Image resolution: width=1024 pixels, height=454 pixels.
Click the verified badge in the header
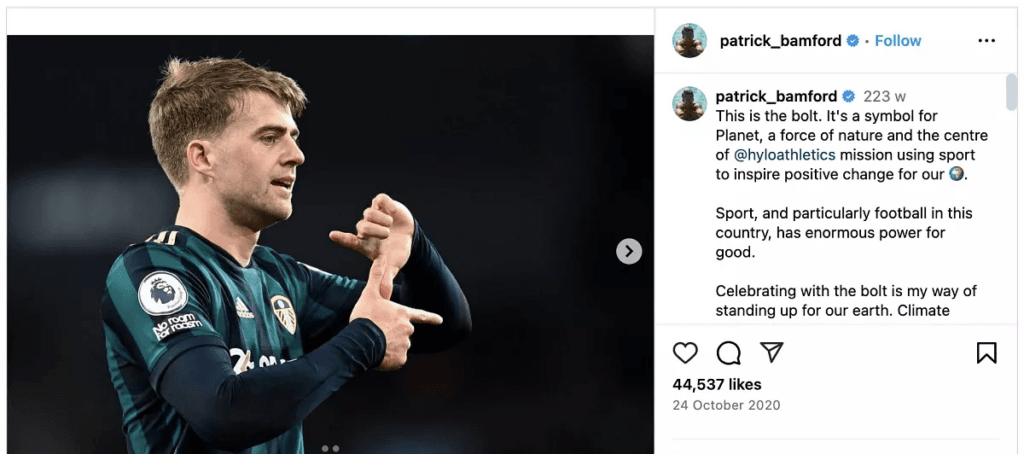point(853,41)
